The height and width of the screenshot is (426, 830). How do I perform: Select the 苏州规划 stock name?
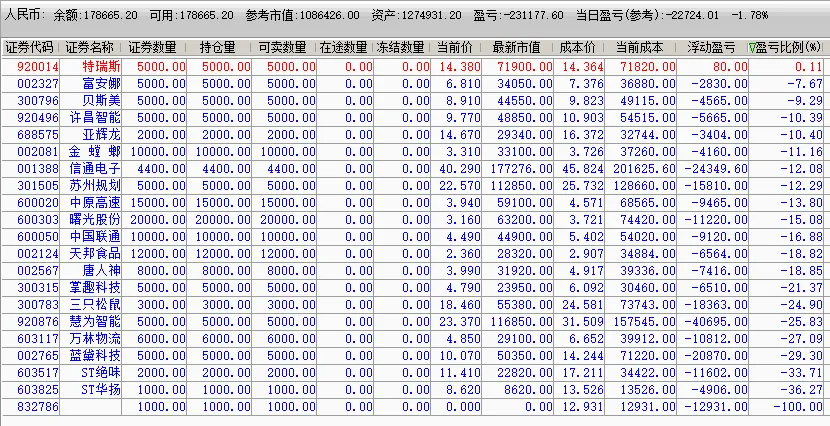pyautogui.click(x=95, y=186)
